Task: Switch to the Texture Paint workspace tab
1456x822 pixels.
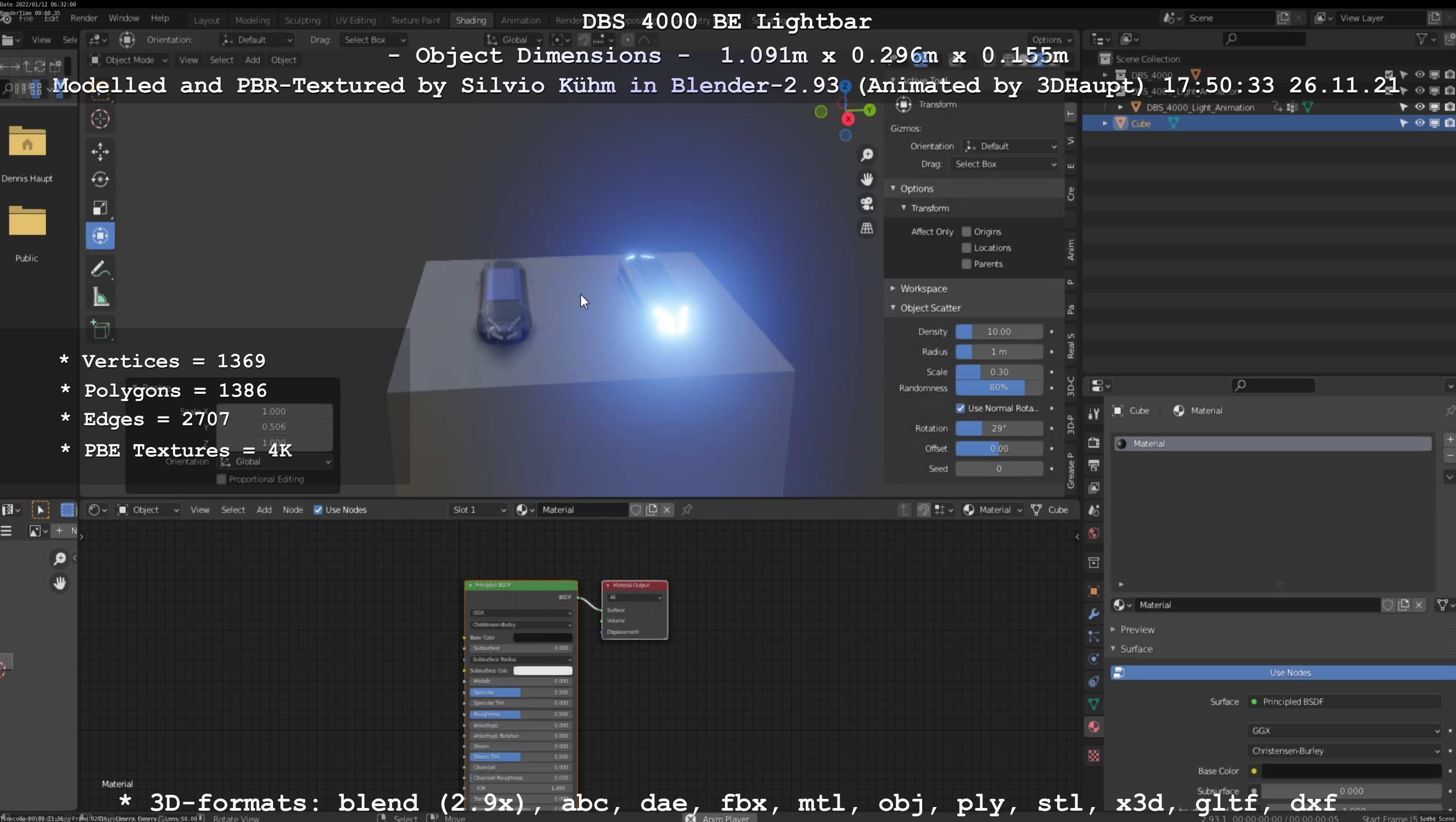Action: 415,20
